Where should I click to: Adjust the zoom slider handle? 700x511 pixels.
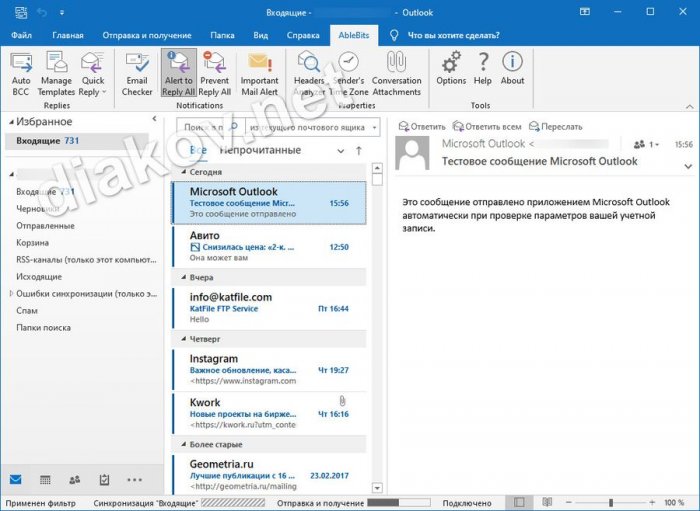tap(611, 503)
